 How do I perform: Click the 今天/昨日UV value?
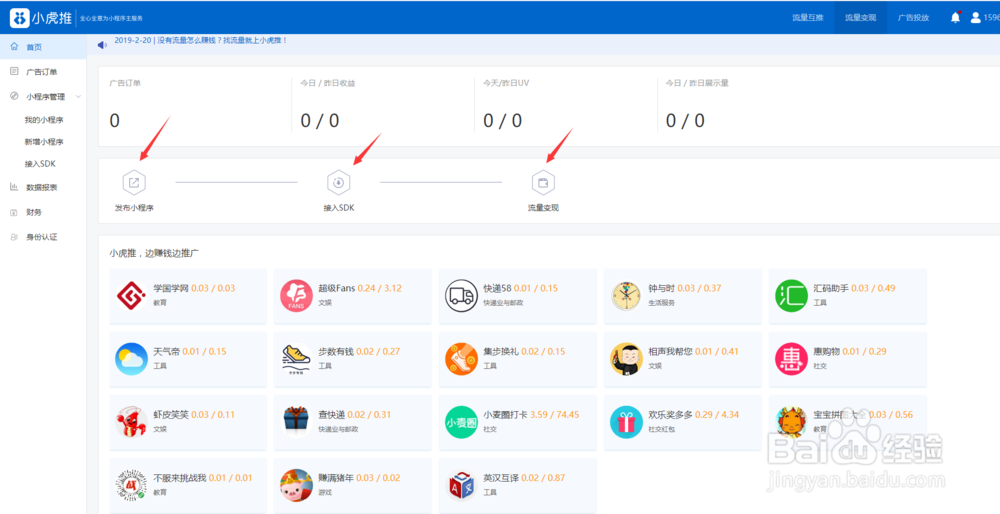point(503,121)
